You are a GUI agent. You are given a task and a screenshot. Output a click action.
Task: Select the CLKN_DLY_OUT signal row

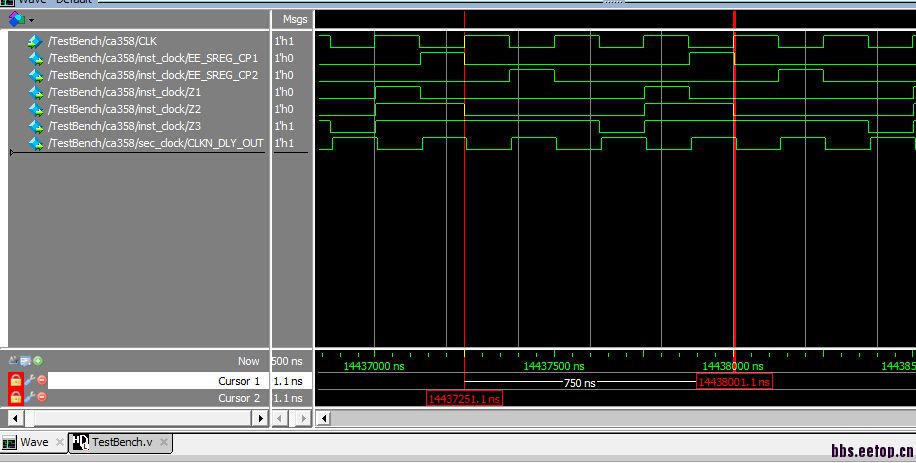(x=155, y=143)
